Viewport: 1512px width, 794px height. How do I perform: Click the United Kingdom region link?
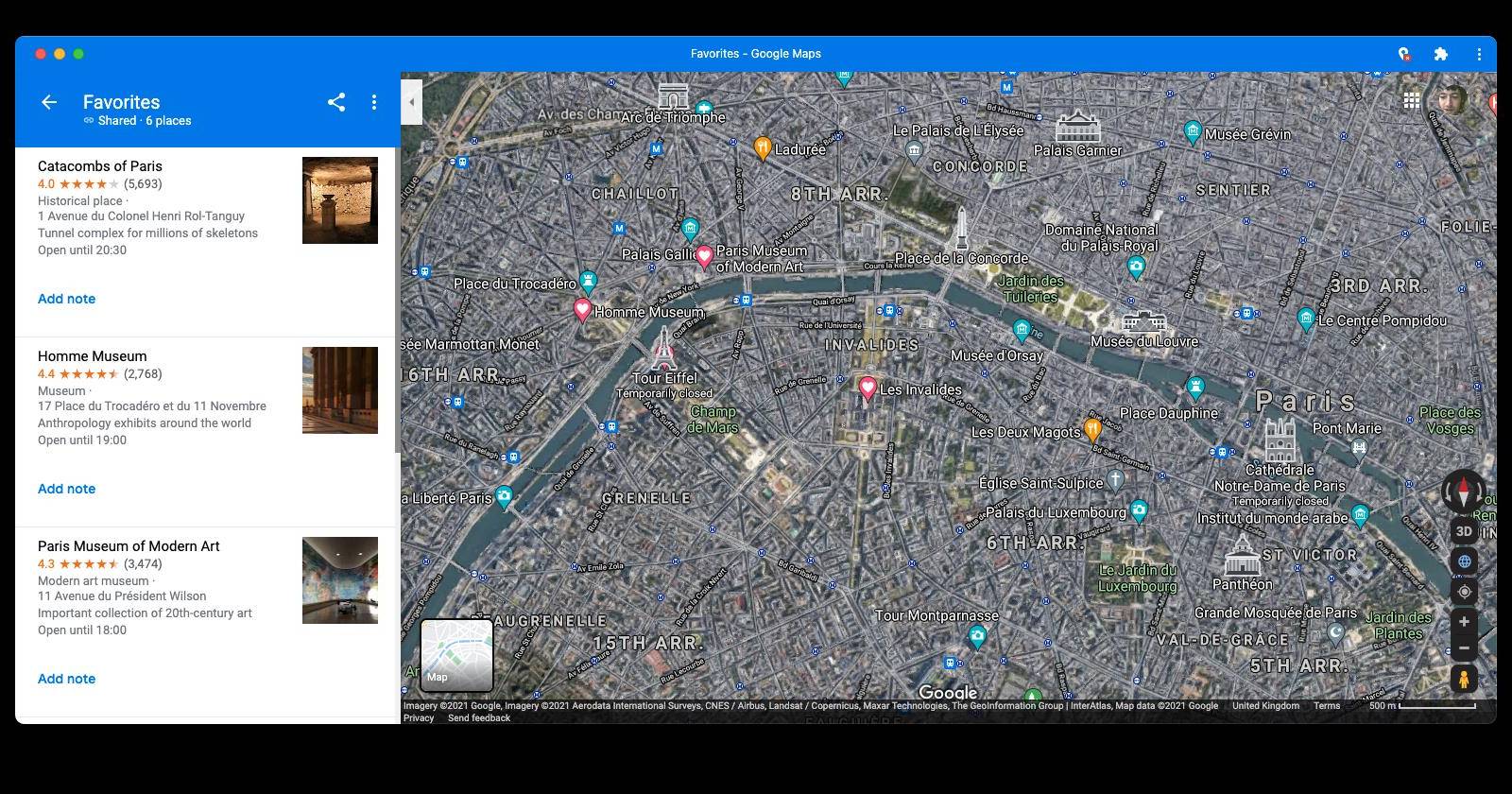click(1265, 705)
